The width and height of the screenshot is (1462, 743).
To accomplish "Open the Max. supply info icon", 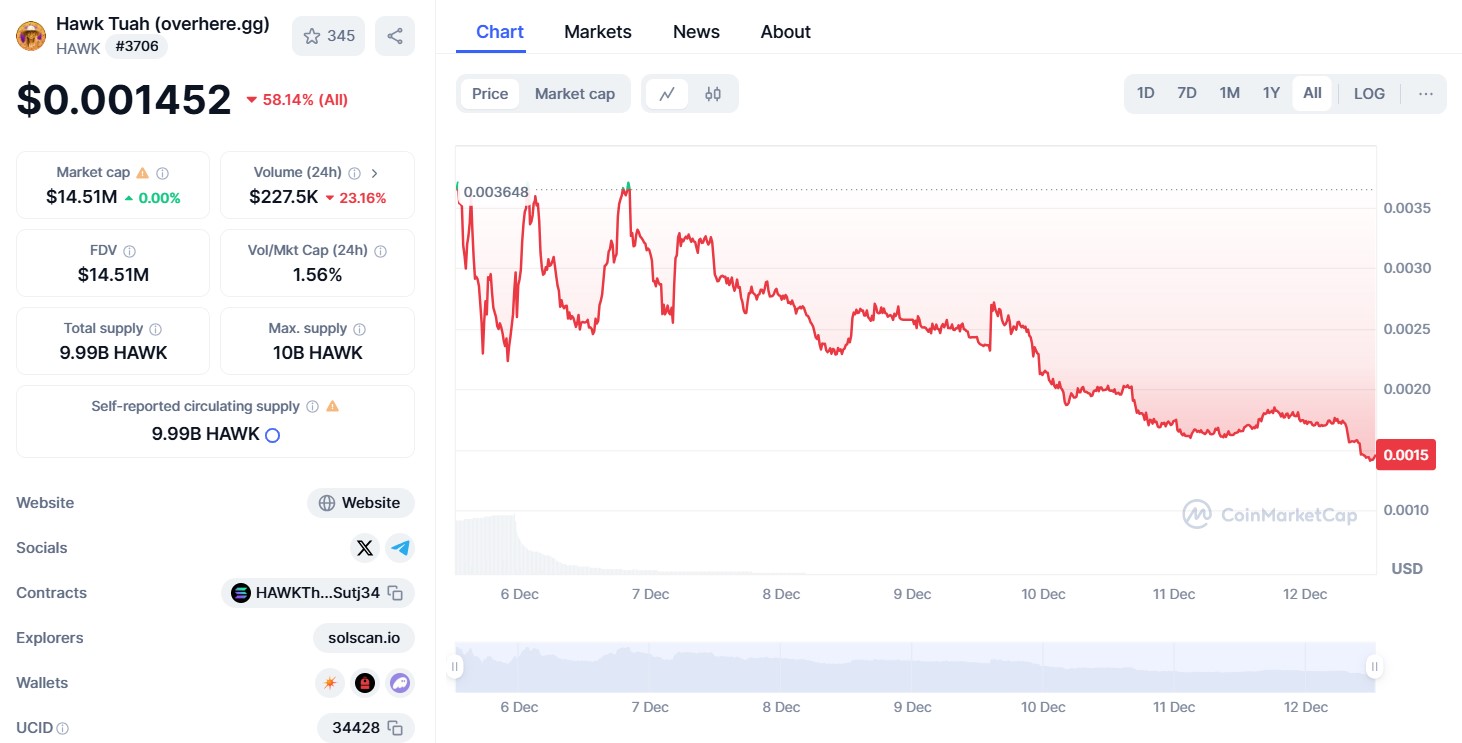I will click(x=360, y=329).
